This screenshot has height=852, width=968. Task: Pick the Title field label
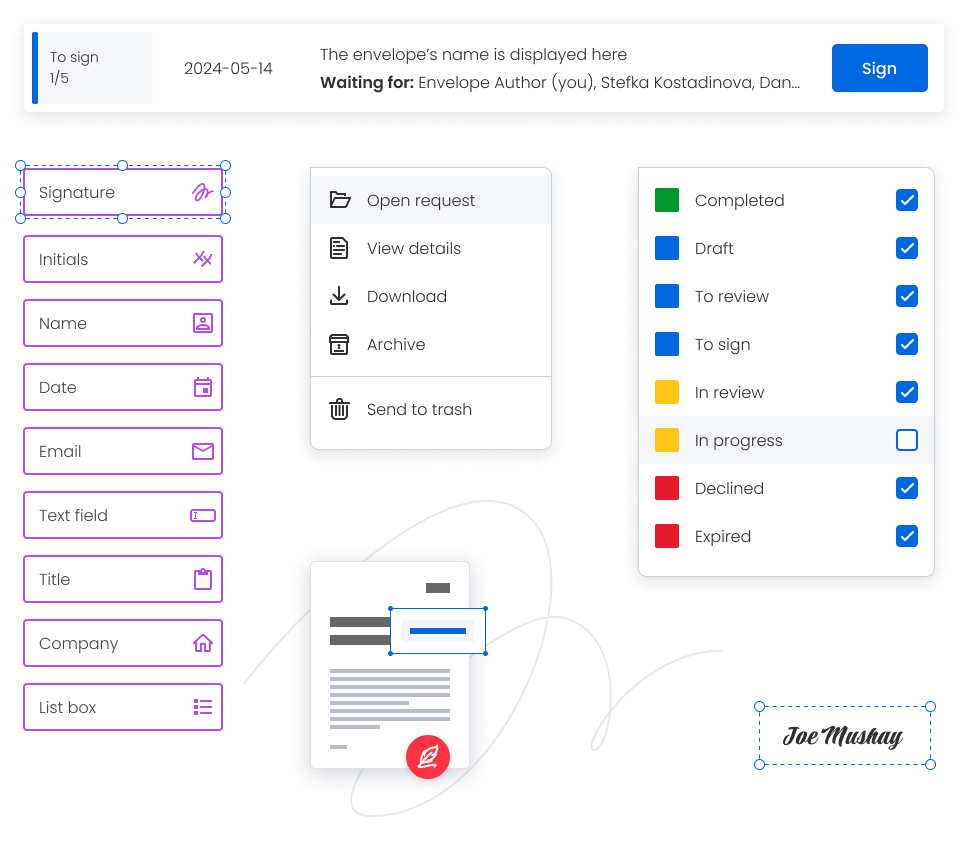click(54, 579)
